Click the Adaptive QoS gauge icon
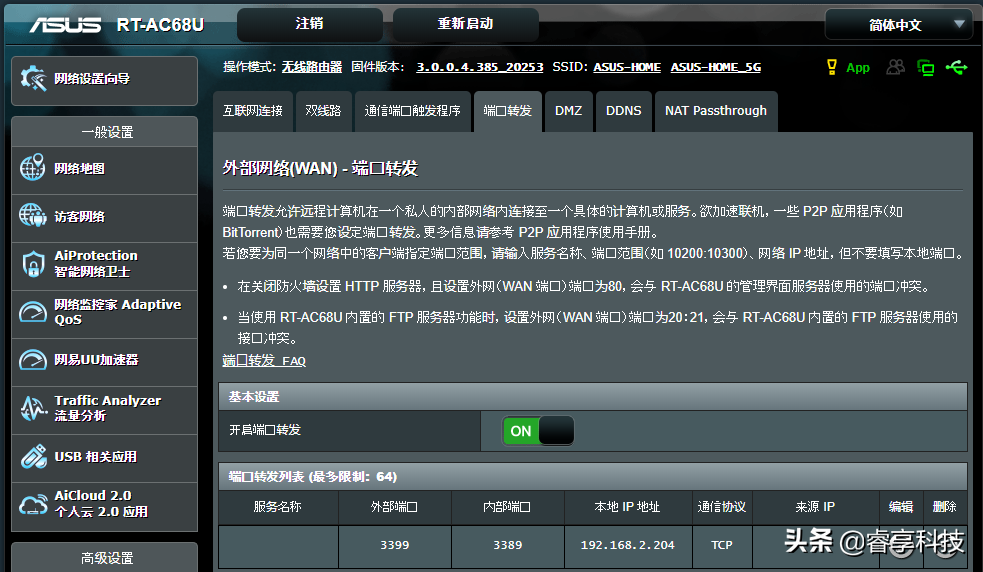Image resolution: width=983 pixels, height=572 pixels. coord(33,312)
